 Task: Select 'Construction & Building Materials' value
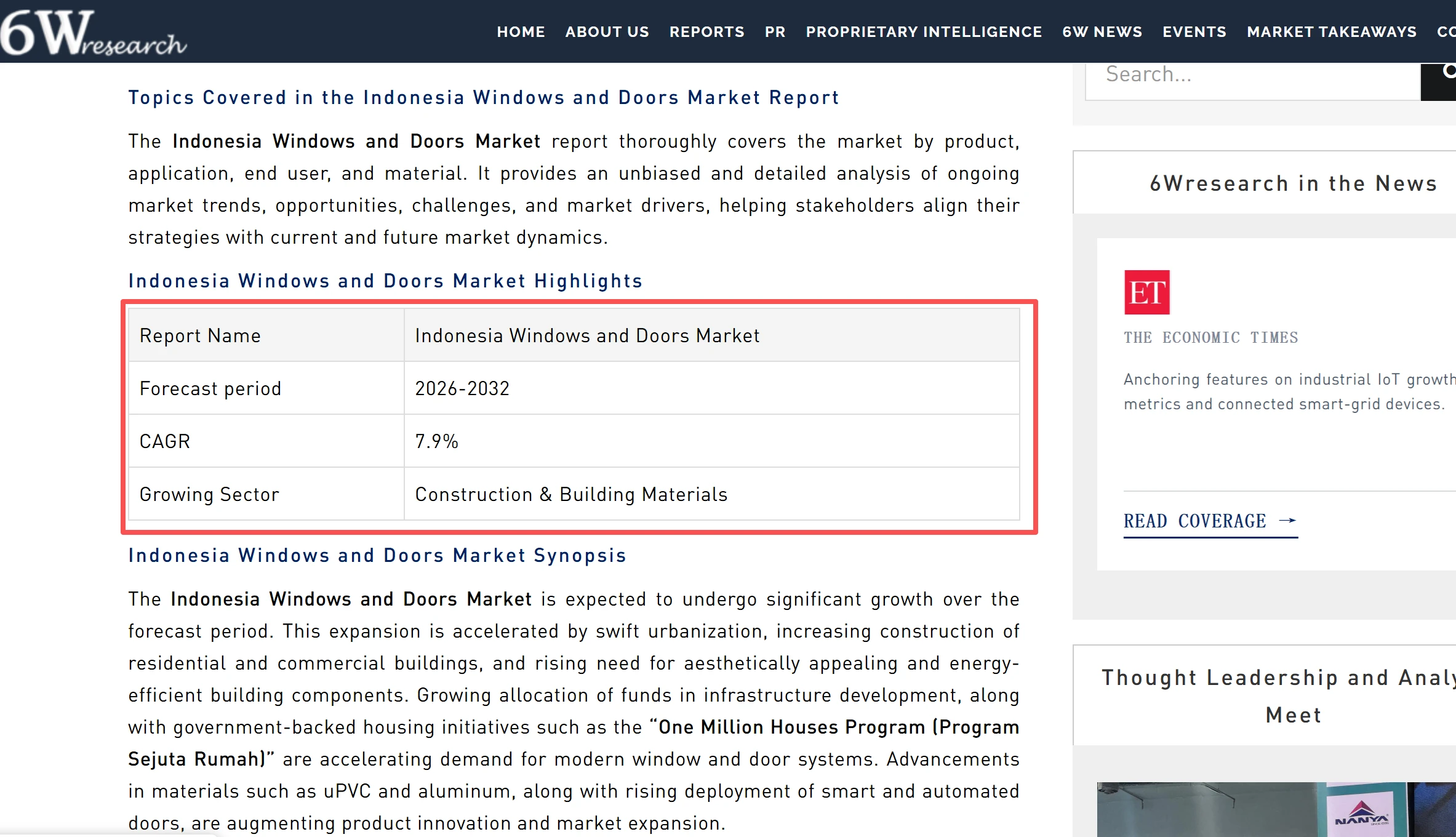(x=571, y=494)
